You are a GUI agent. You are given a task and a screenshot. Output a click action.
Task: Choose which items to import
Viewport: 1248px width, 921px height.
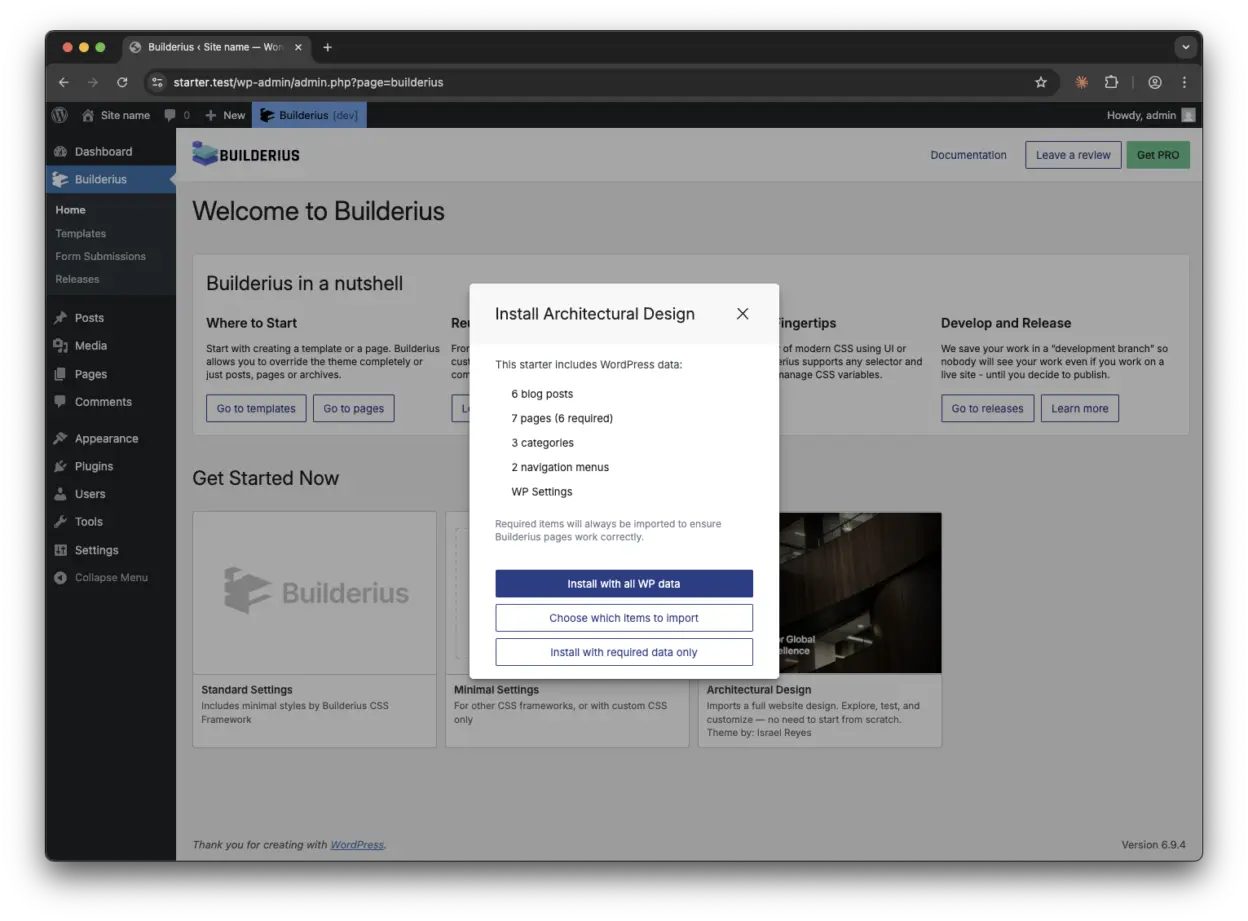point(623,618)
